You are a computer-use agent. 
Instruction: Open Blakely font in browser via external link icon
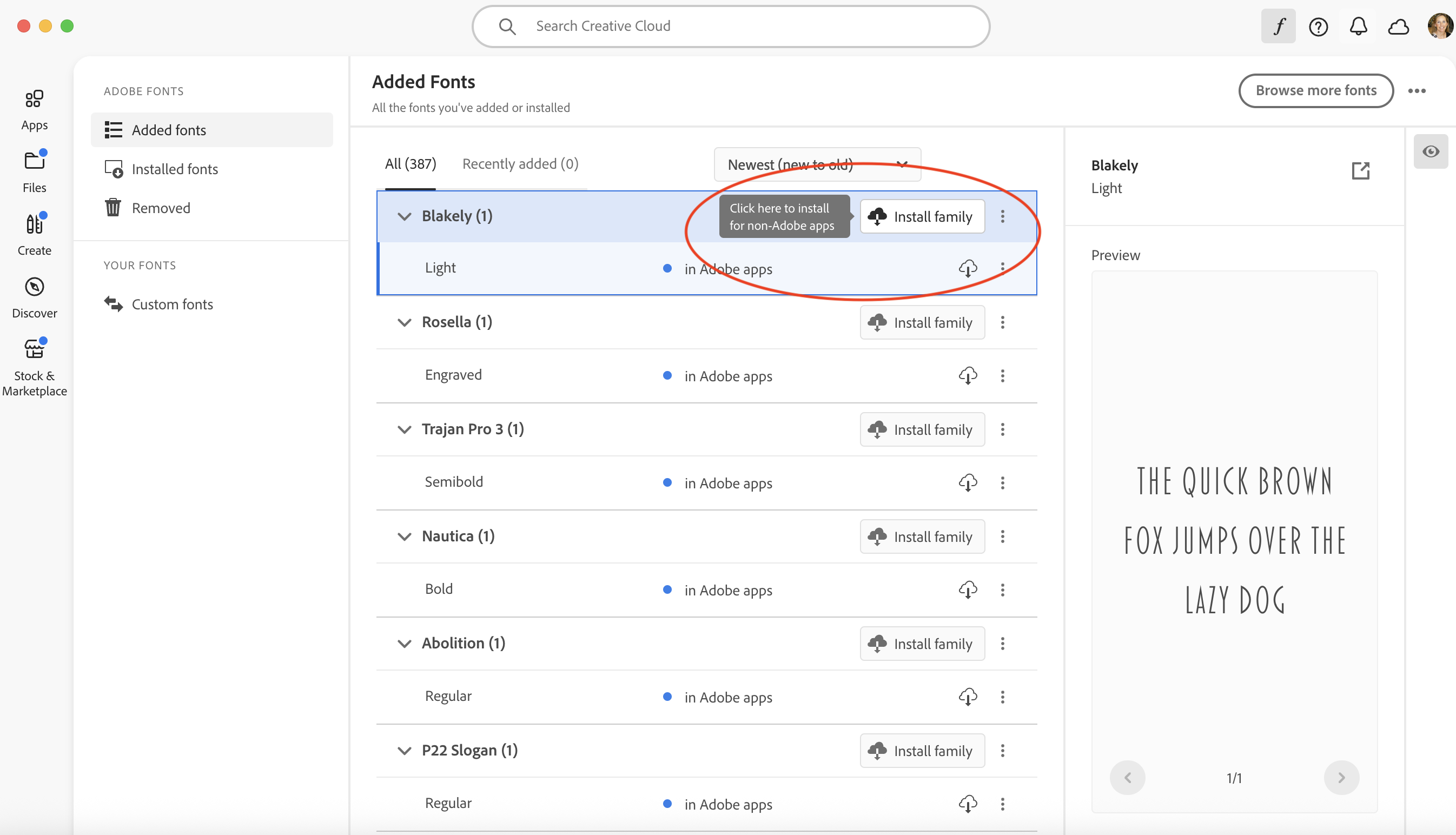[x=1361, y=171]
